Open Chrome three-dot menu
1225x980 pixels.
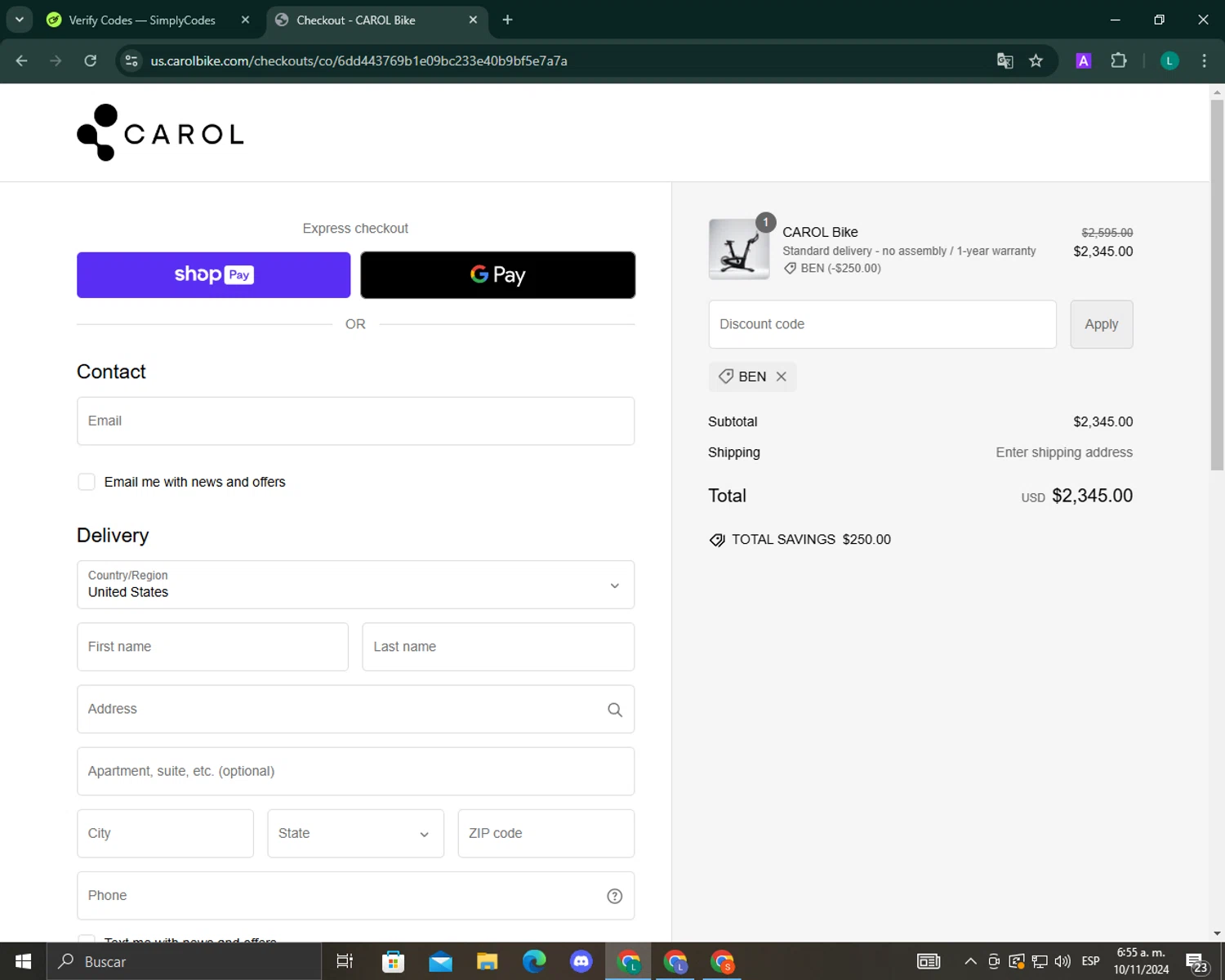(x=1204, y=60)
